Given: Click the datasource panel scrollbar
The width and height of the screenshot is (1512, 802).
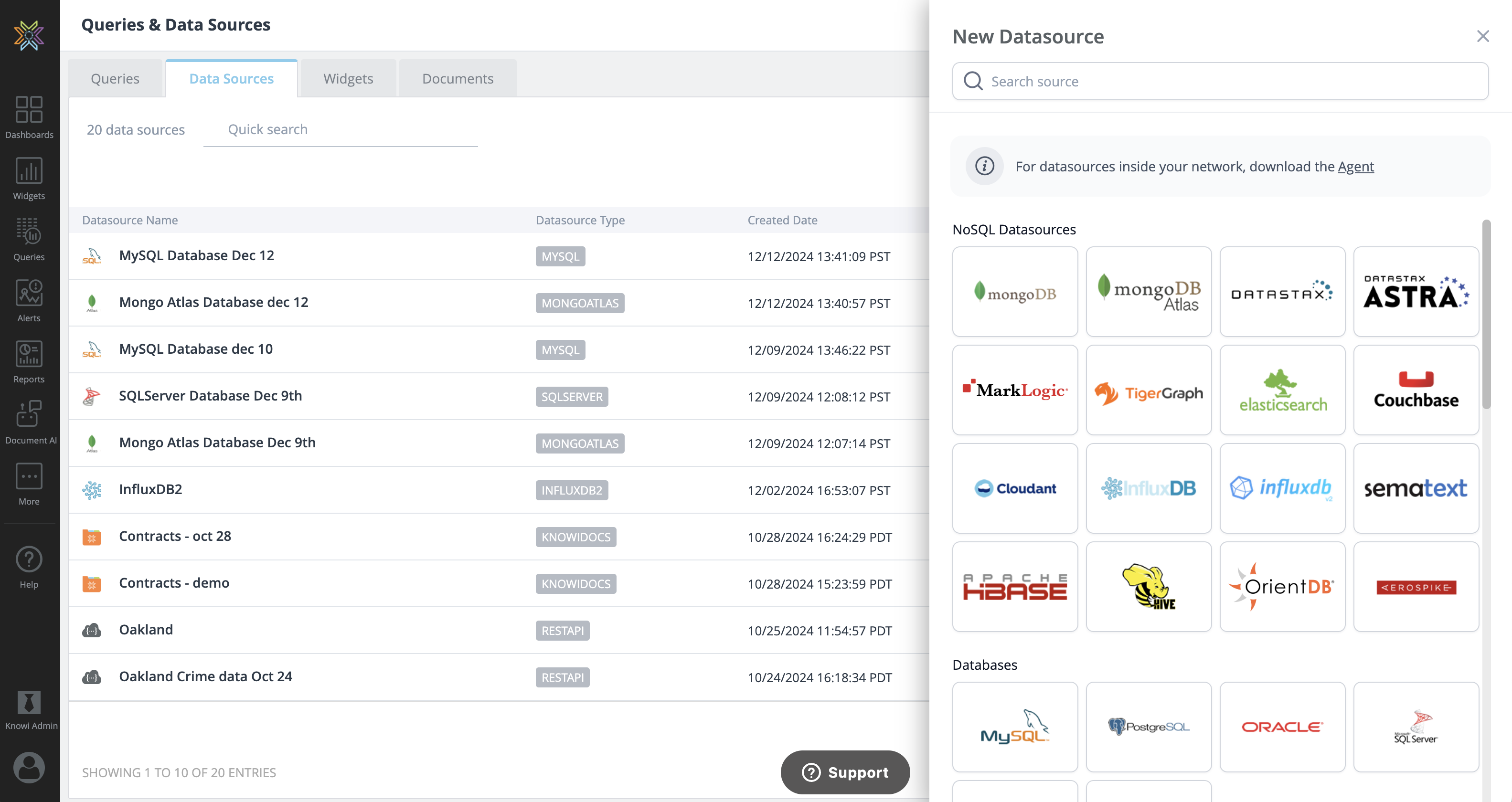Looking at the screenshot, I should tap(1486, 315).
